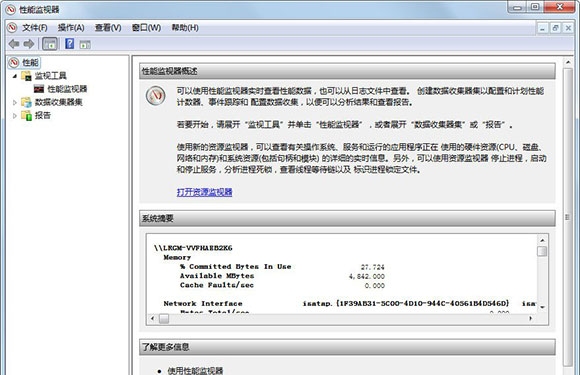
Task: Select 监视工具 tree item
Action: 50,76
